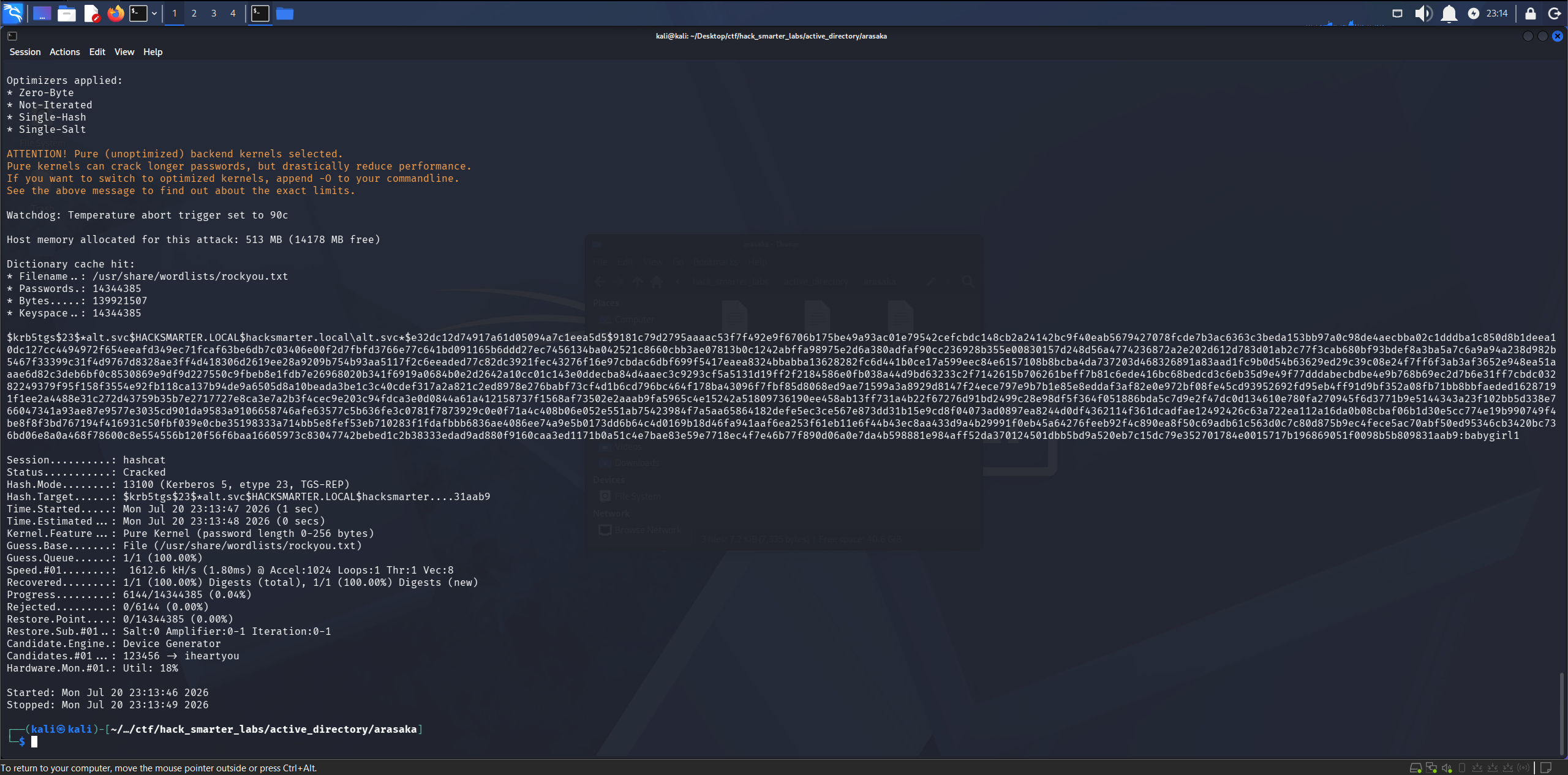Click the 'Cracked' status value
1568x775 pixels.
(x=145, y=472)
